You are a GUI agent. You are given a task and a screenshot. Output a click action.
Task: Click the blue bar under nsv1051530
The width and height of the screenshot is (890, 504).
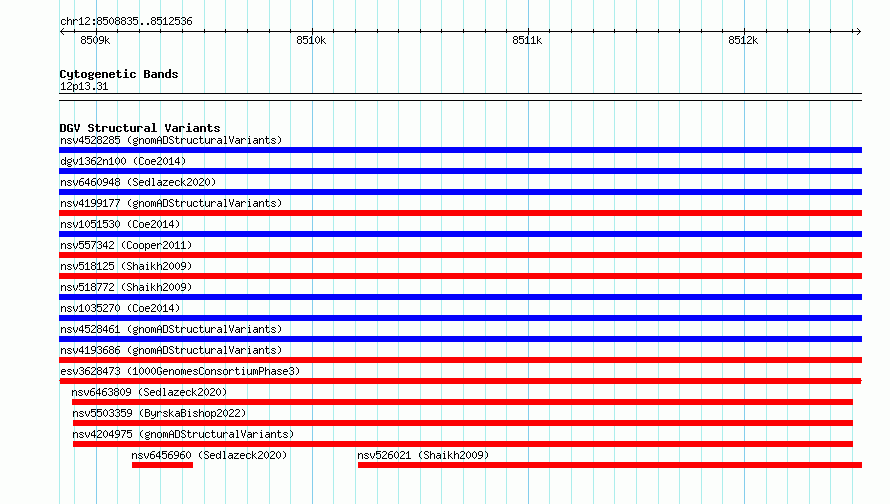point(460,234)
